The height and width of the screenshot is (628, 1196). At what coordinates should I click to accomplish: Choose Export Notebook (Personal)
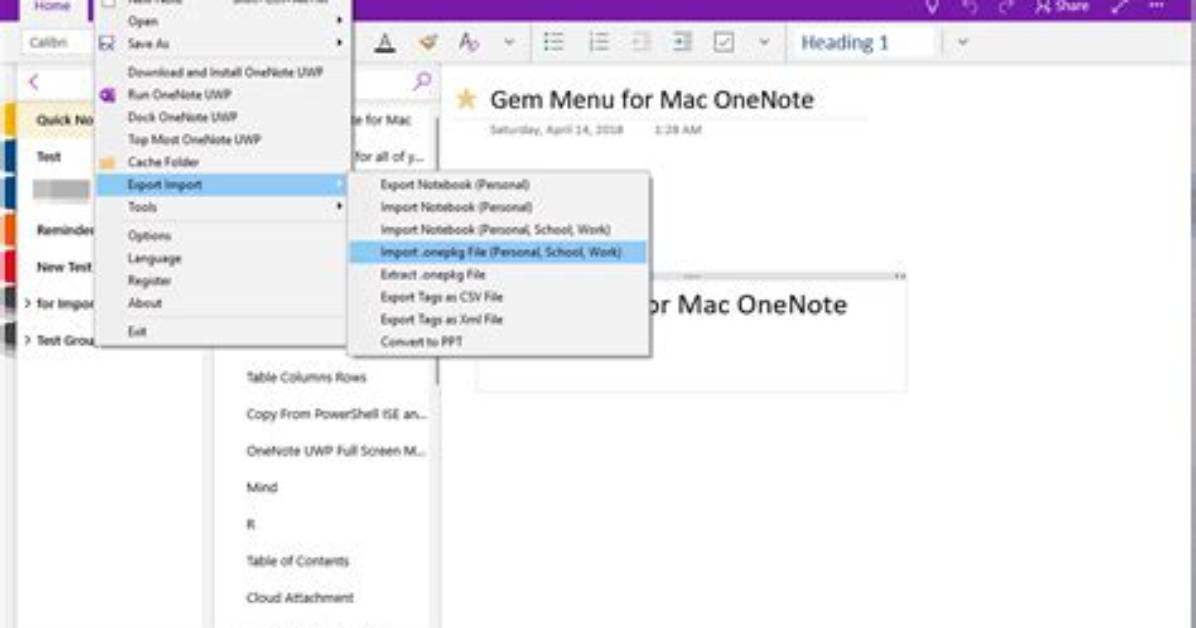(x=499, y=185)
